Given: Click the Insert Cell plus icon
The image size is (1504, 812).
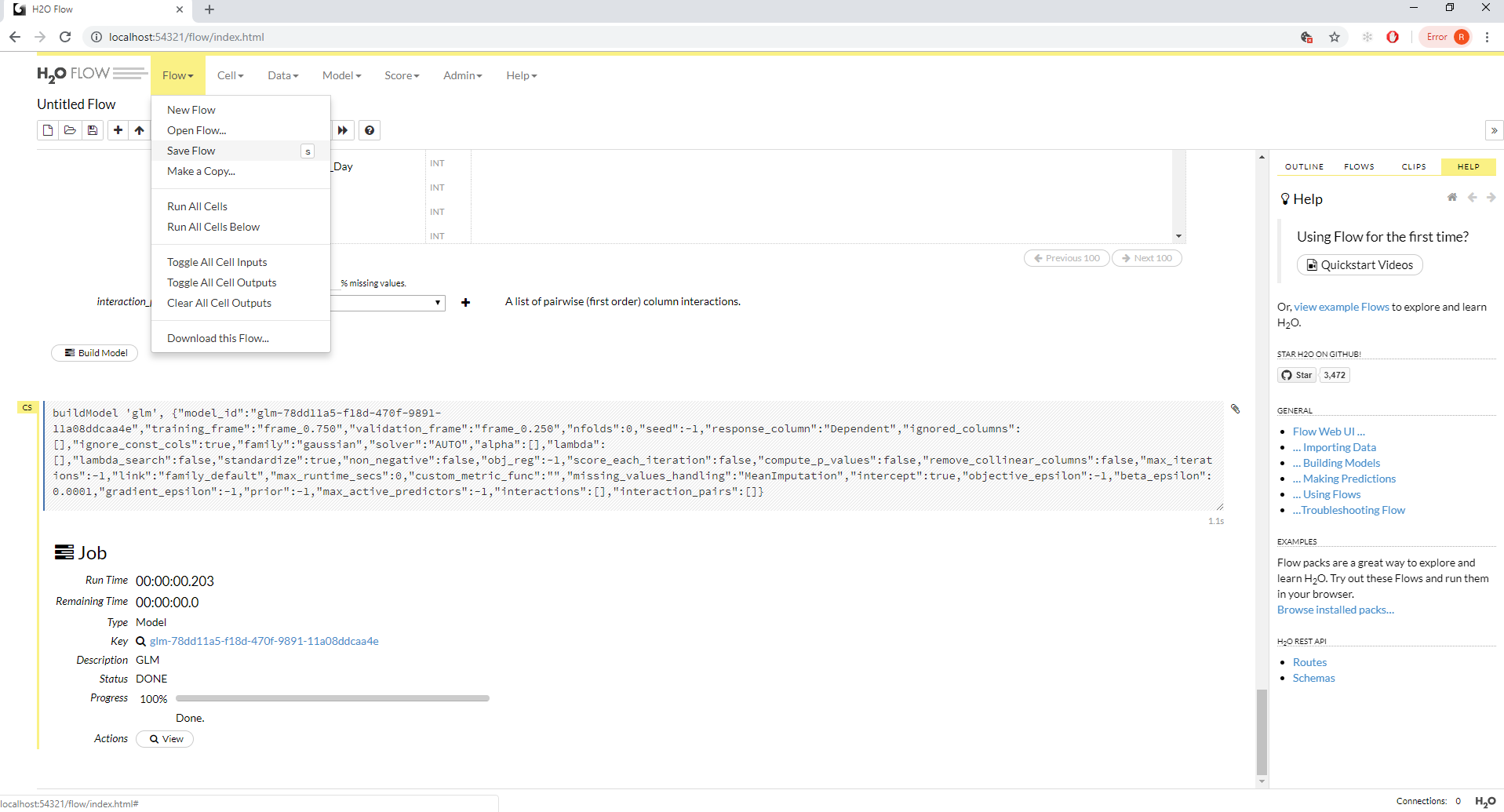Looking at the screenshot, I should tap(118, 130).
